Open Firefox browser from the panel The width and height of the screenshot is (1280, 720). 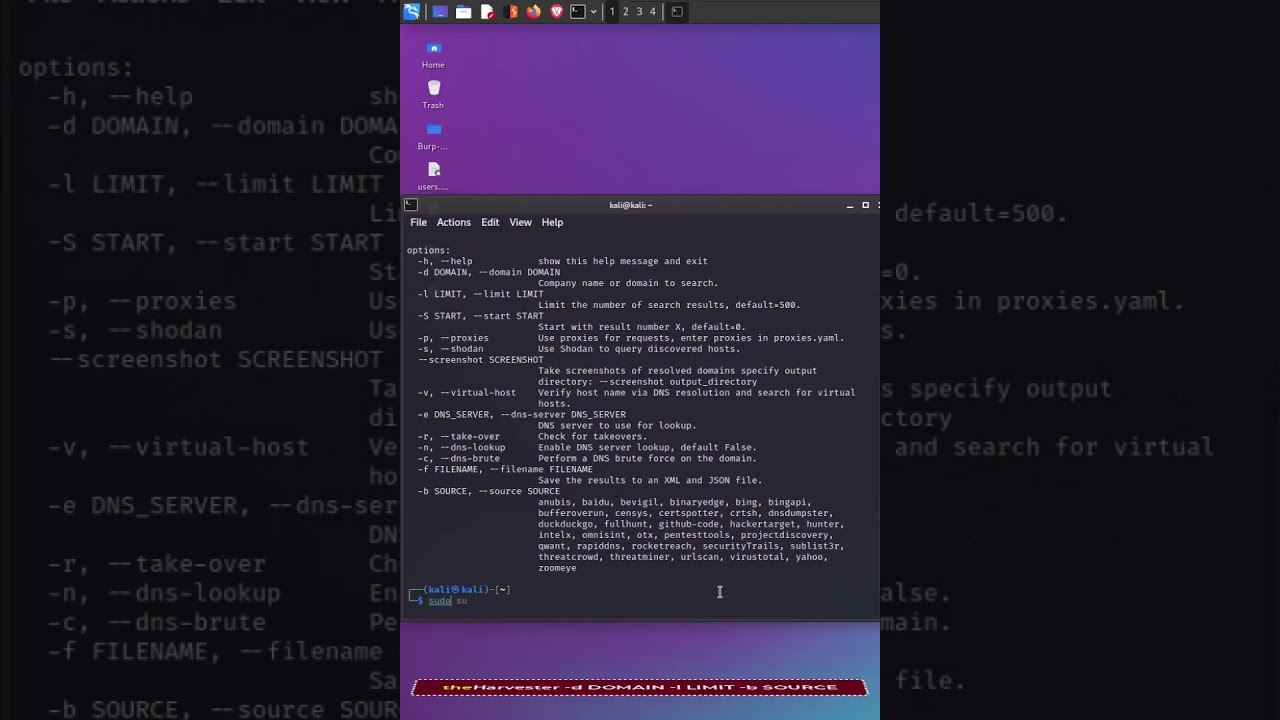pyautogui.click(x=534, y=11)
